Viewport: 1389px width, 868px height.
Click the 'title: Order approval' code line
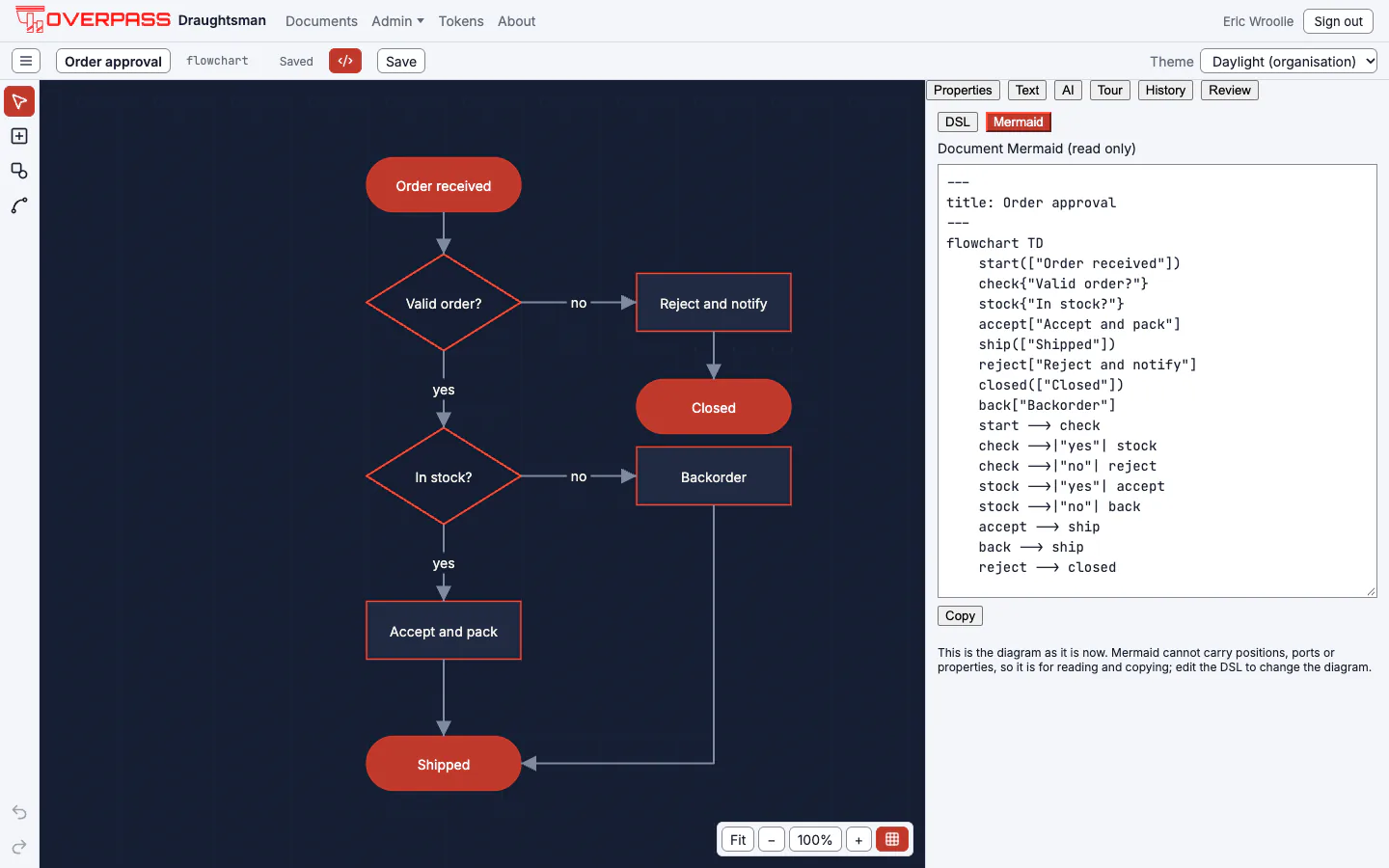pos(1031,203)
